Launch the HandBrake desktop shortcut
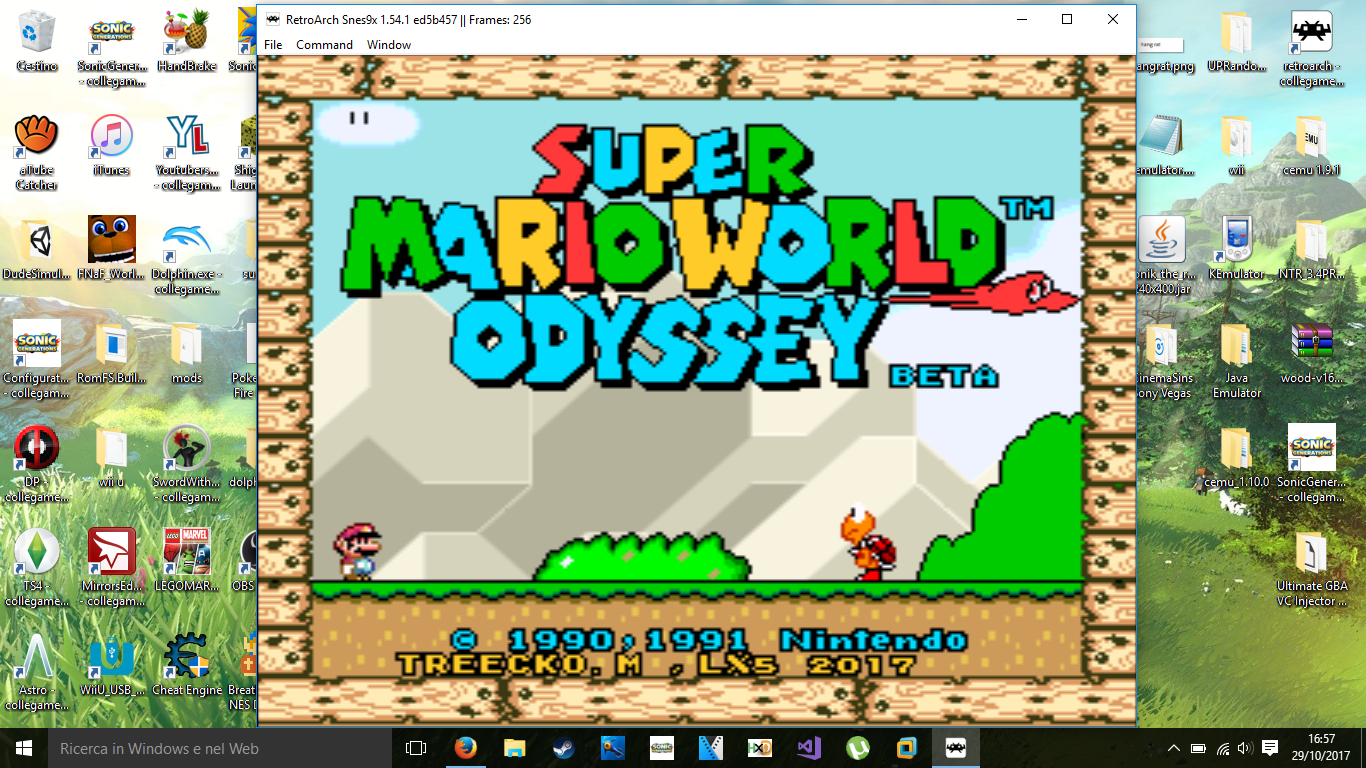 (187, 41)
